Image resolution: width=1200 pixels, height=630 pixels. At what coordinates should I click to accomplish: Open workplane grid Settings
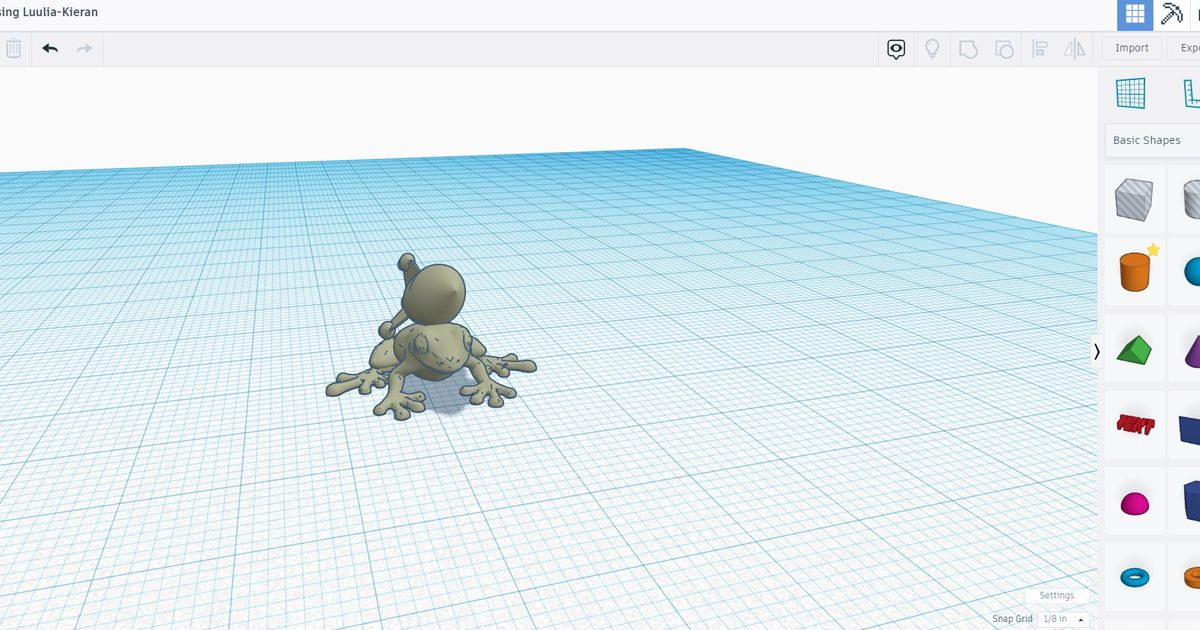click(1056, 595)
